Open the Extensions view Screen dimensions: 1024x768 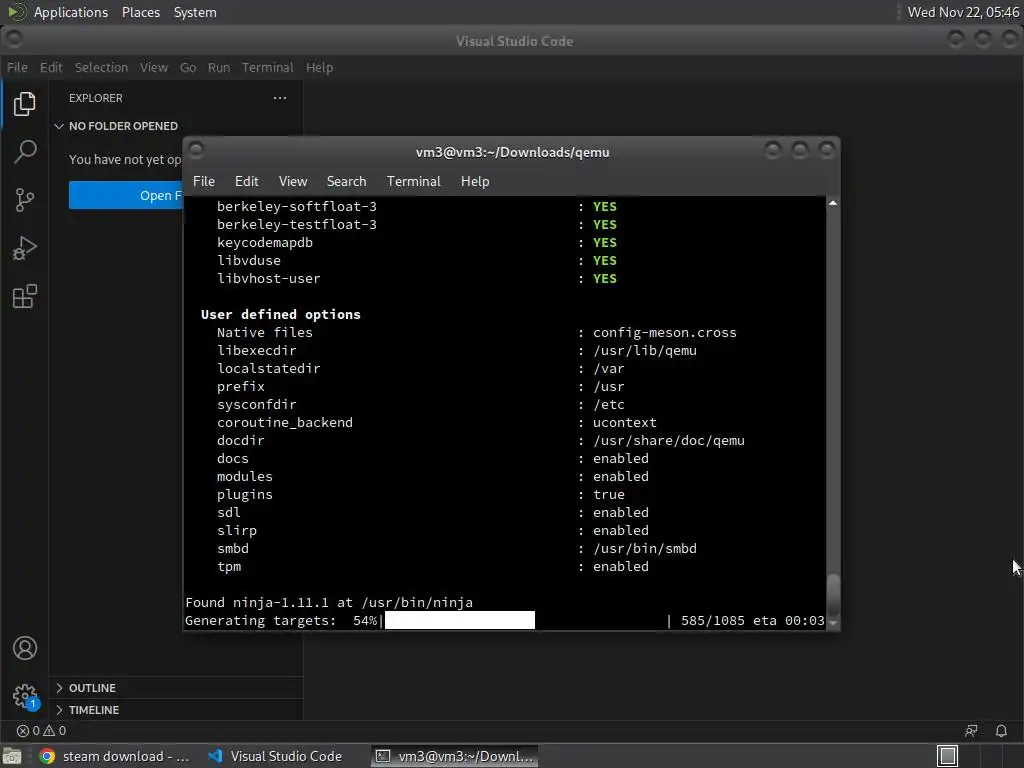tap(25, 296)
